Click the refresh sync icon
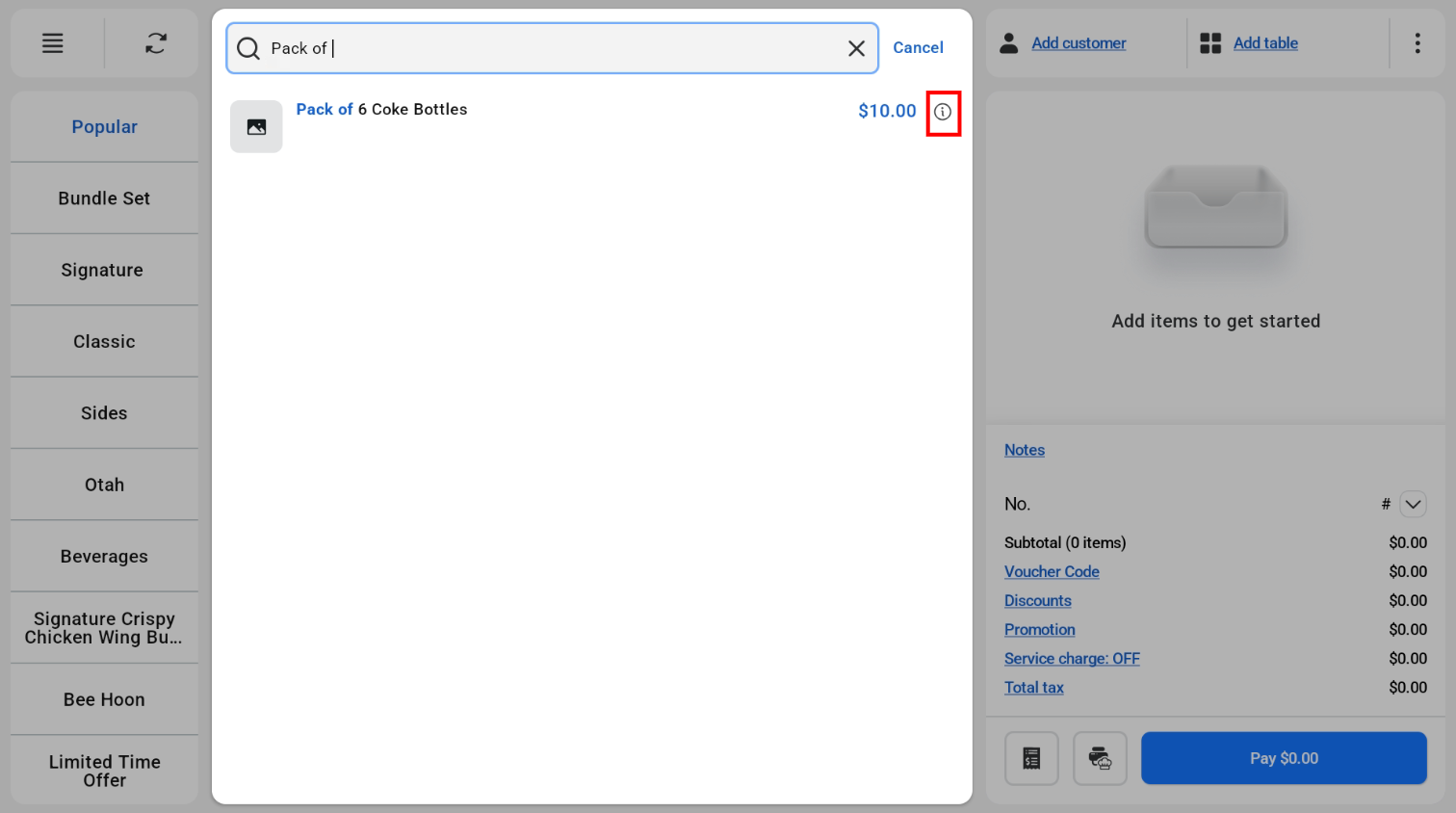The height and width of the screenshot is (813, 1456). pos(156,43)
